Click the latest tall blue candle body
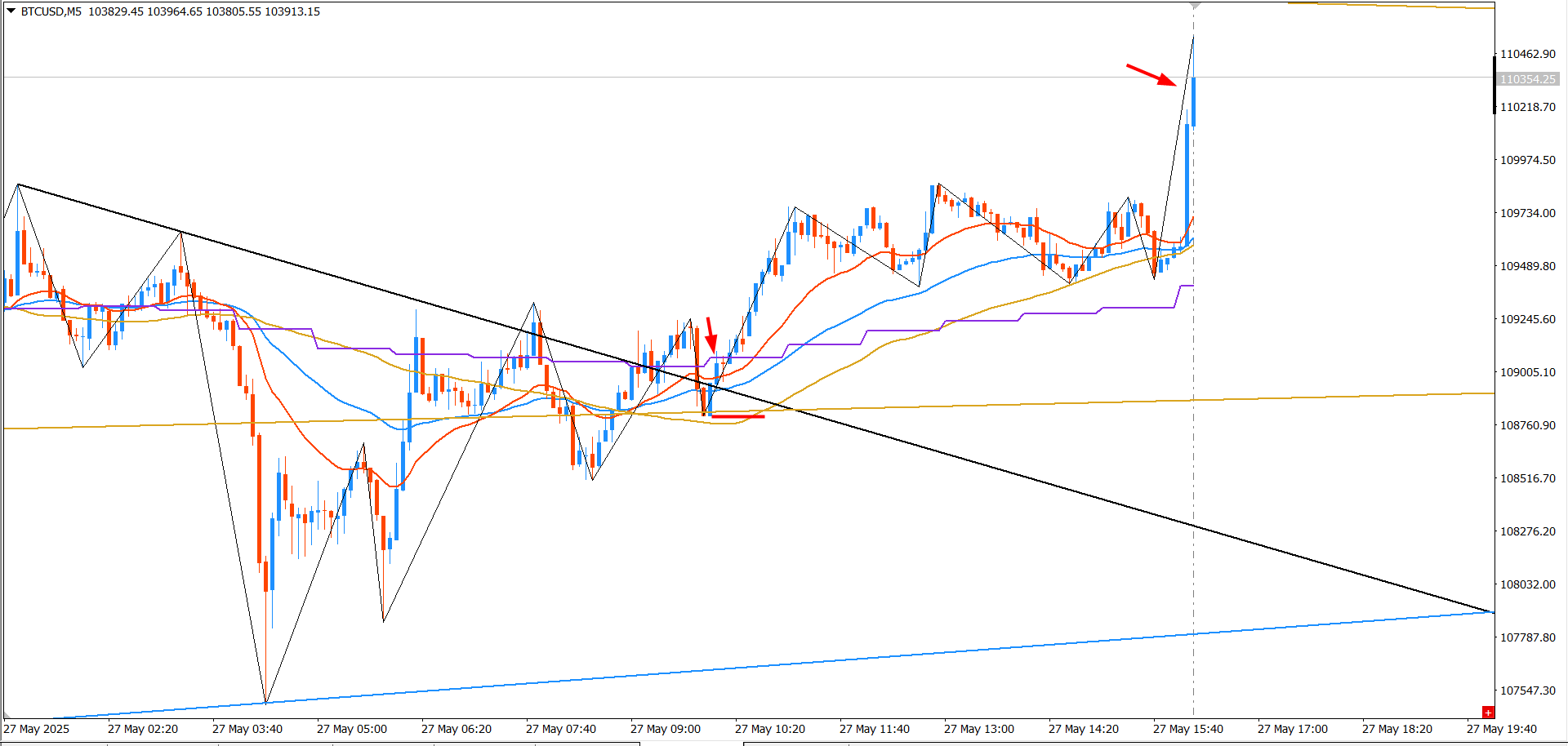1568x746 pixels. [x=1194, y=102]
